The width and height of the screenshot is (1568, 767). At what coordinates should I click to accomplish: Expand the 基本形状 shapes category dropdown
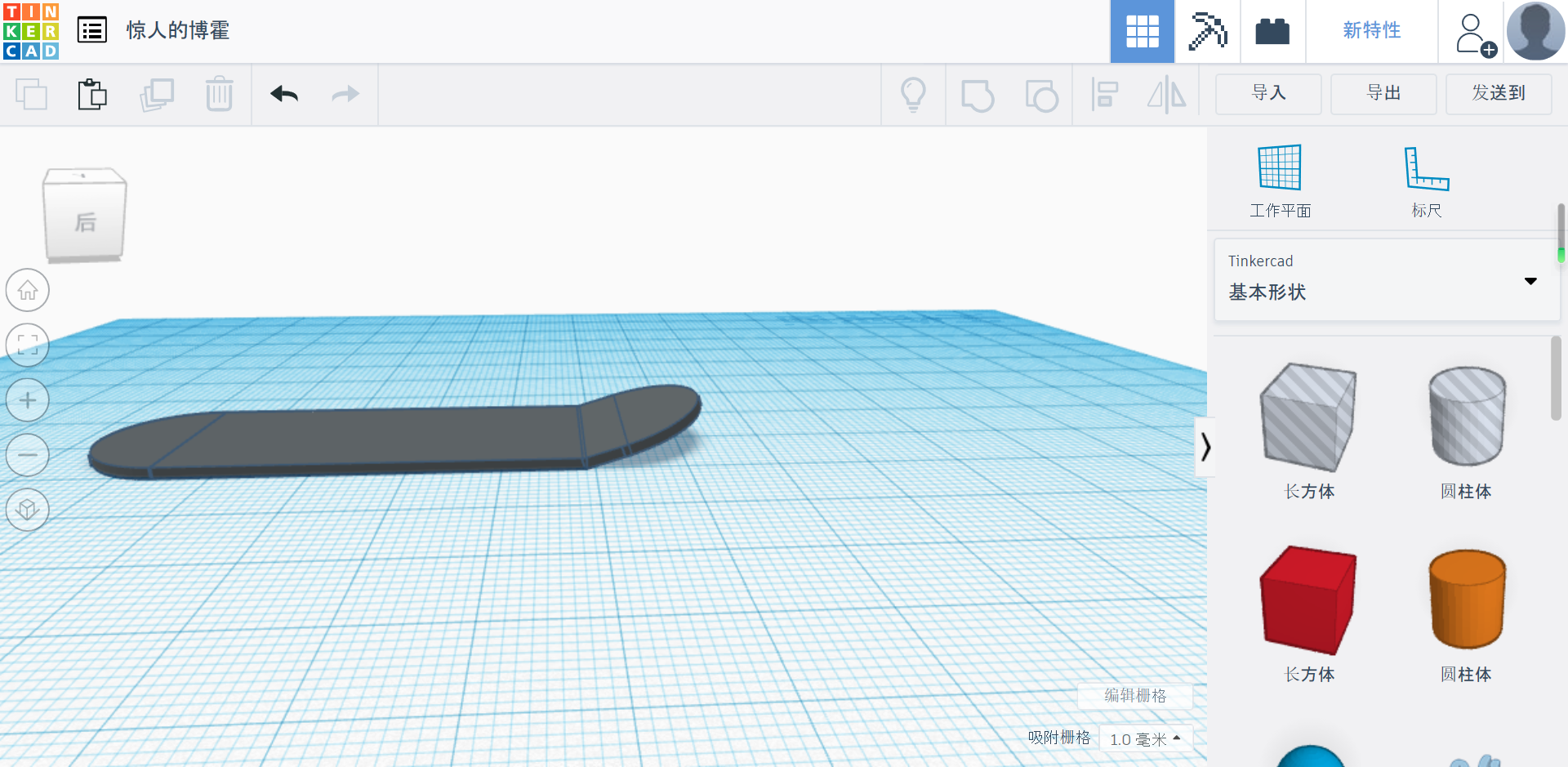1387,279
